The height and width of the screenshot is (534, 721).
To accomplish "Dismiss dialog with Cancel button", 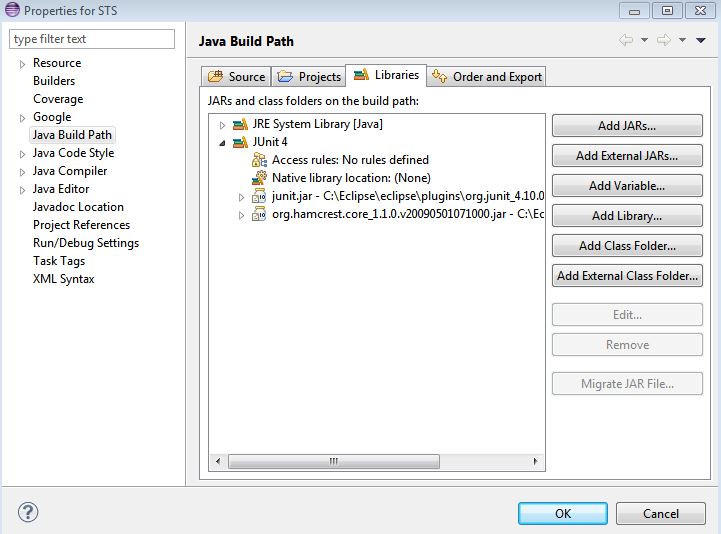I will 661,513.
